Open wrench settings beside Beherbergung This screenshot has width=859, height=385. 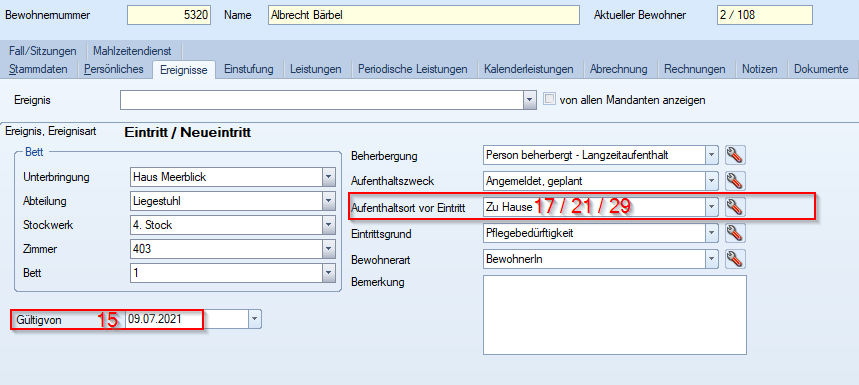tap(735, 156)
